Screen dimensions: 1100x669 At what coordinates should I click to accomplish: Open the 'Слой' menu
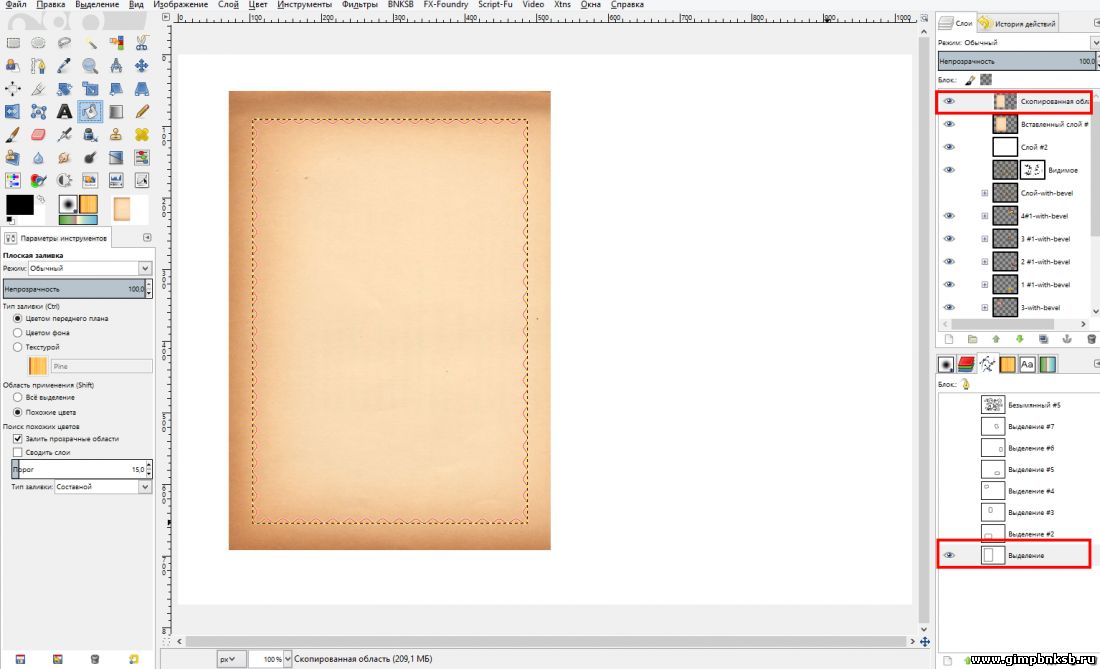click(x=228, y=4)
